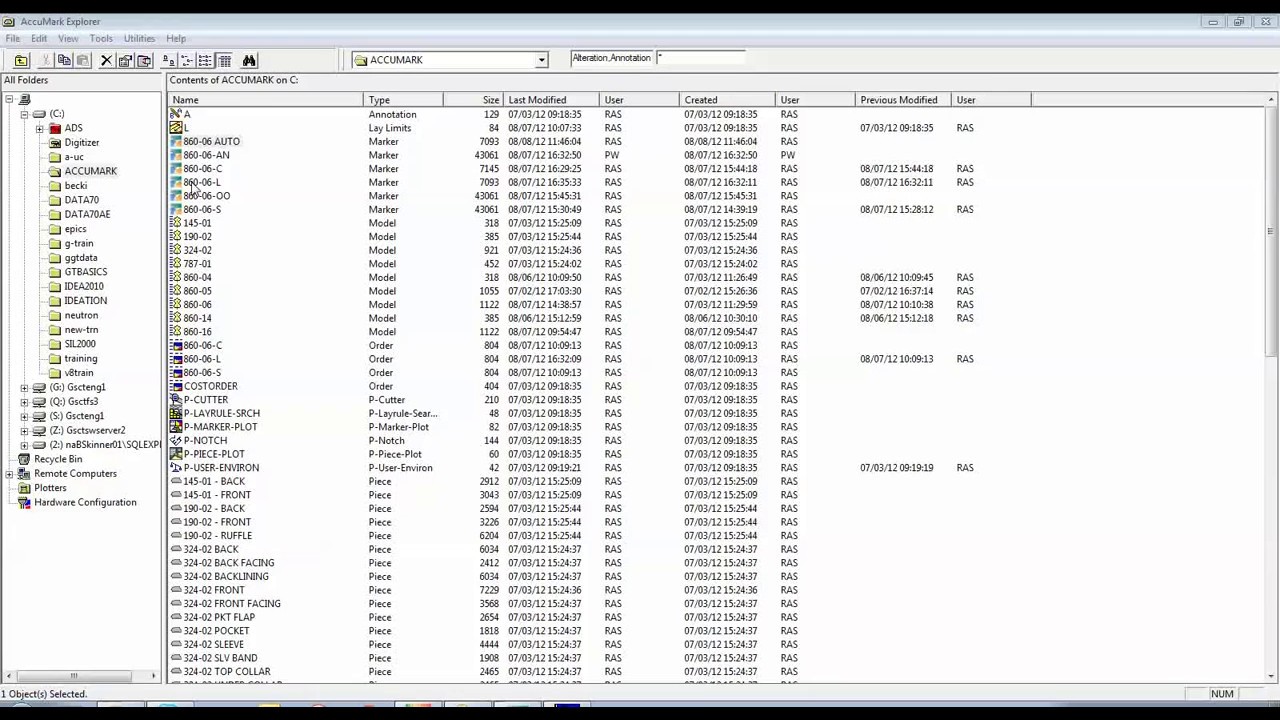1280x720 pixels.
Task: Select the GTBASICS folder
Action: (x=86, y=272)
